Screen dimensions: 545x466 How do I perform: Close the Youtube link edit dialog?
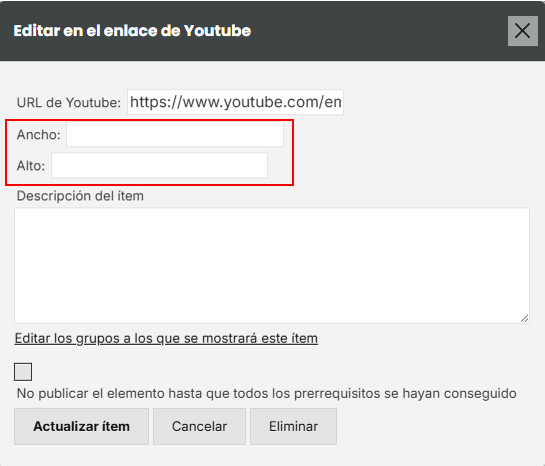(x=522, y=31)
